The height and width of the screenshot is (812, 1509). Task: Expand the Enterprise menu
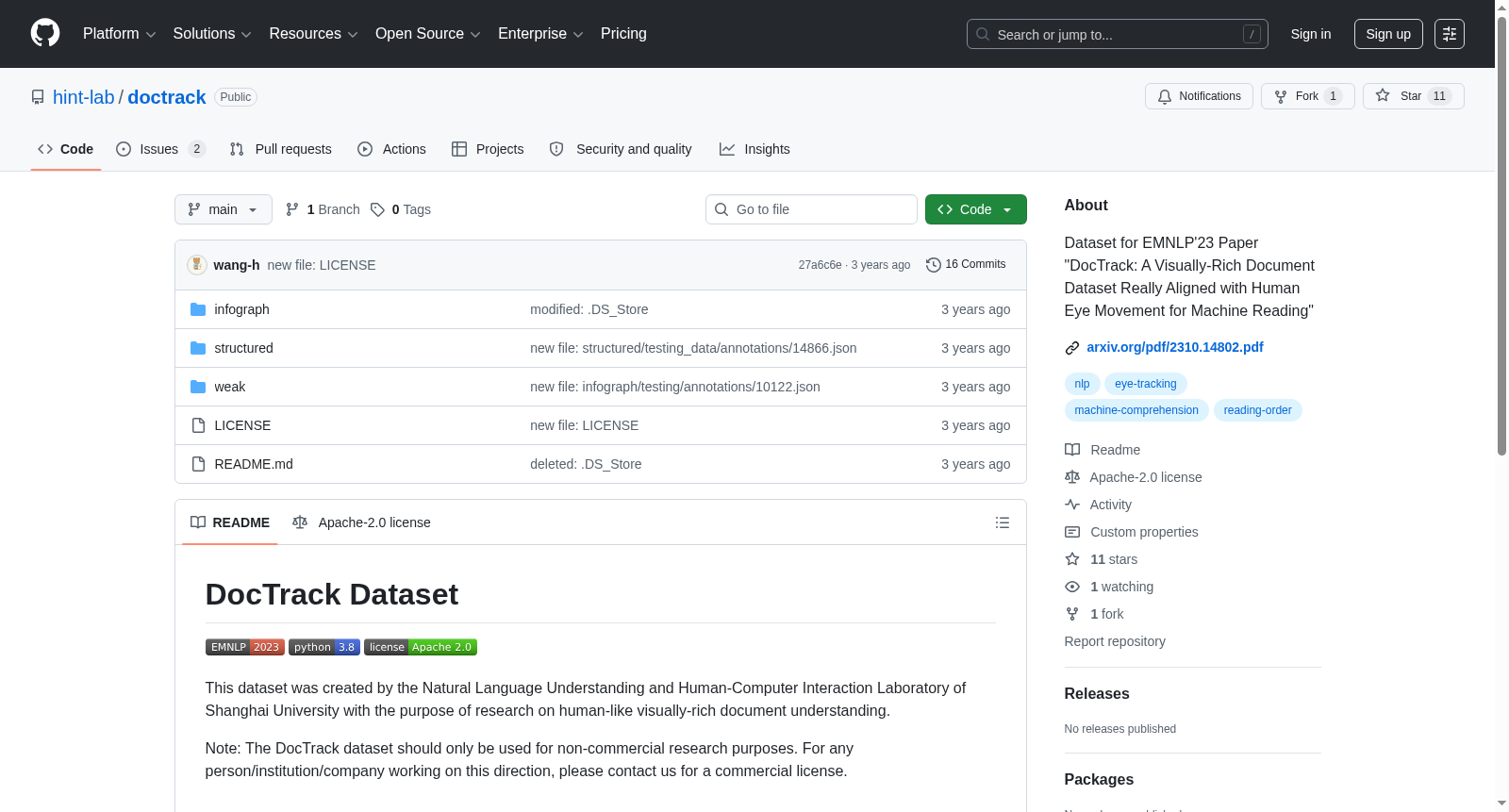[541, 34]
